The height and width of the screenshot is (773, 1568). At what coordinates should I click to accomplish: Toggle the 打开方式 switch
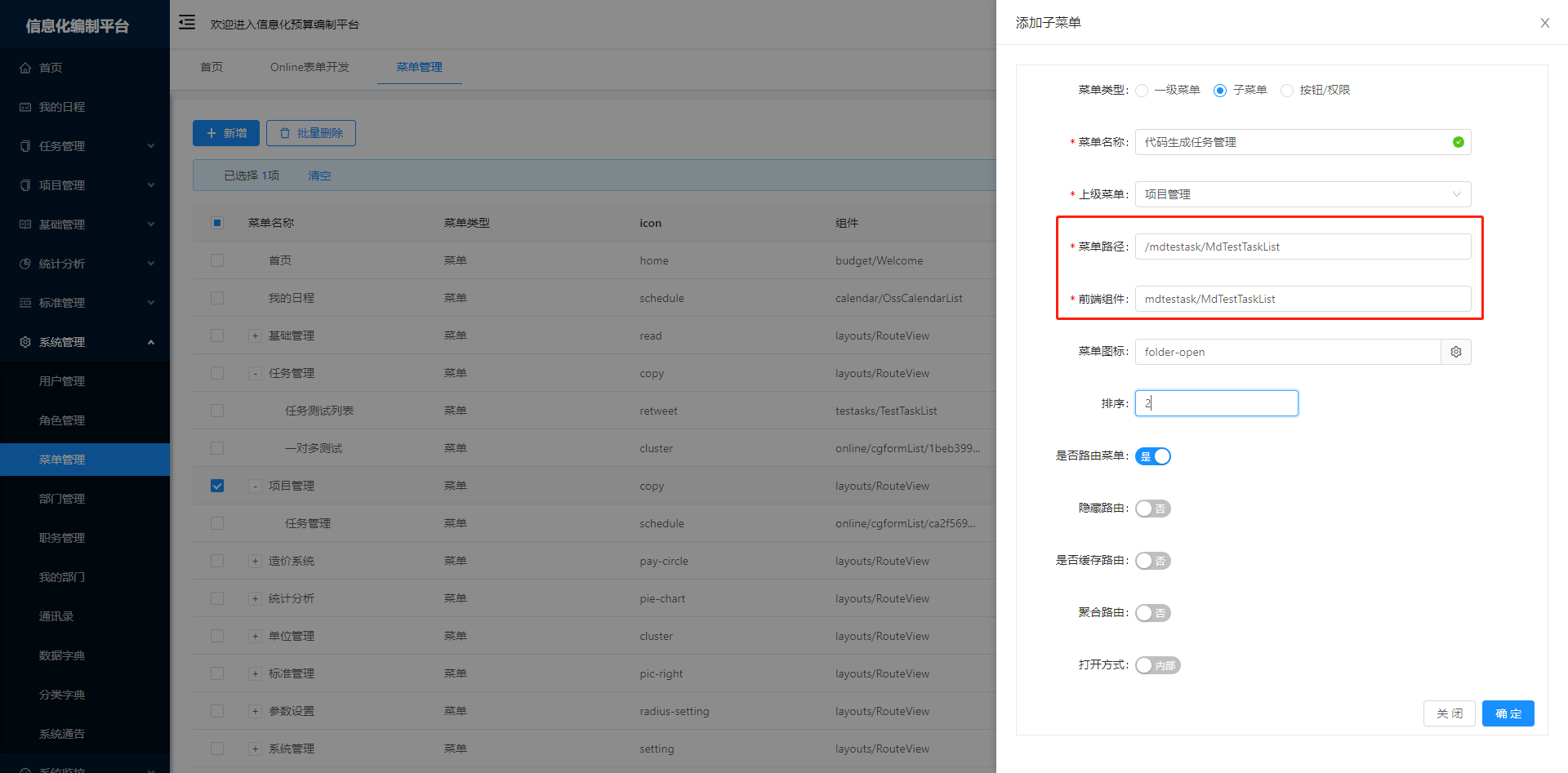1158,665
